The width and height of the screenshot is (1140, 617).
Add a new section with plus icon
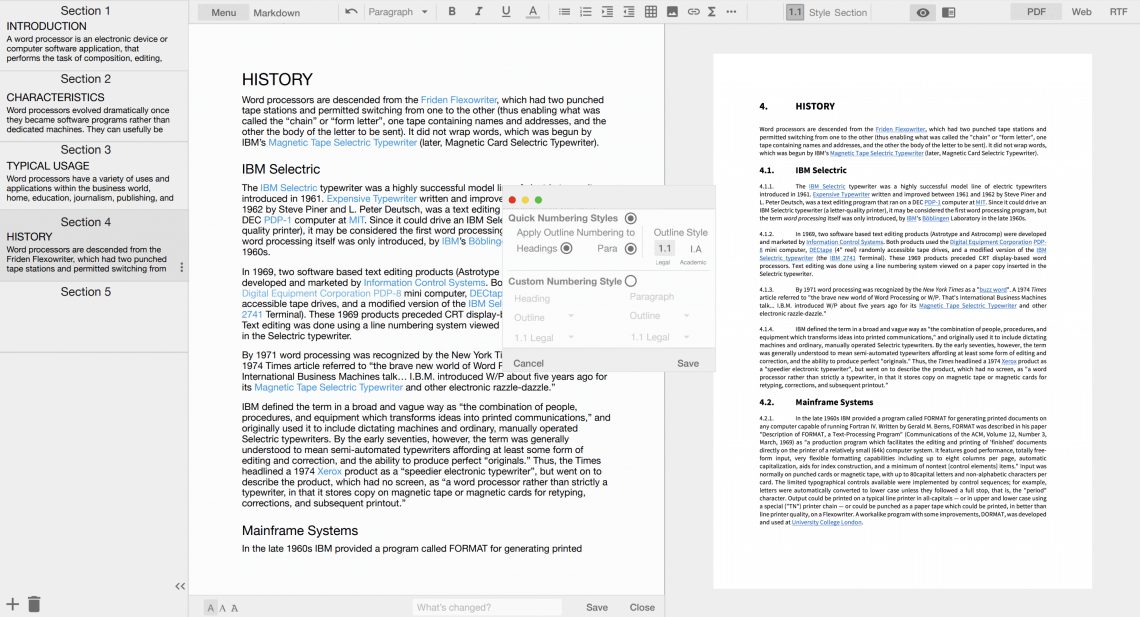pyautogui.click(x=12, y=604)
